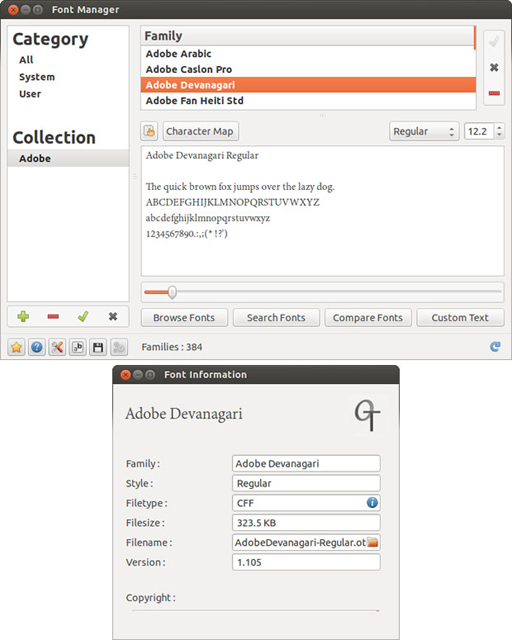Image resolution: width=512 pixels, height=640 pixels.
Task: Click the red minus remove collection icon
Action: click(x=53, y=316)
